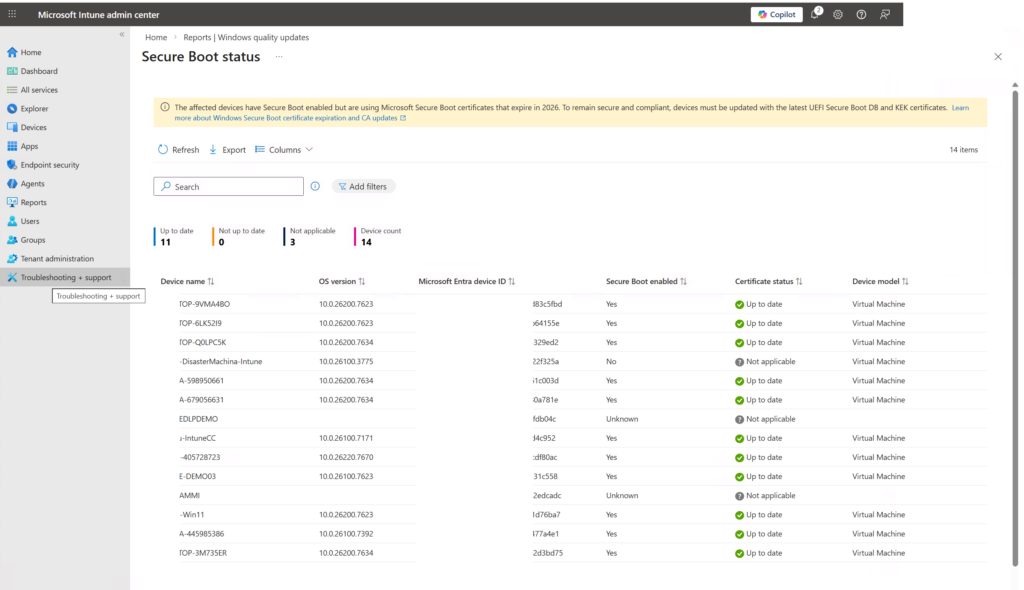This screenshot has width=1024, height=590.
Task: Export the Secure Boot report
Action: [x=227, y=150]
